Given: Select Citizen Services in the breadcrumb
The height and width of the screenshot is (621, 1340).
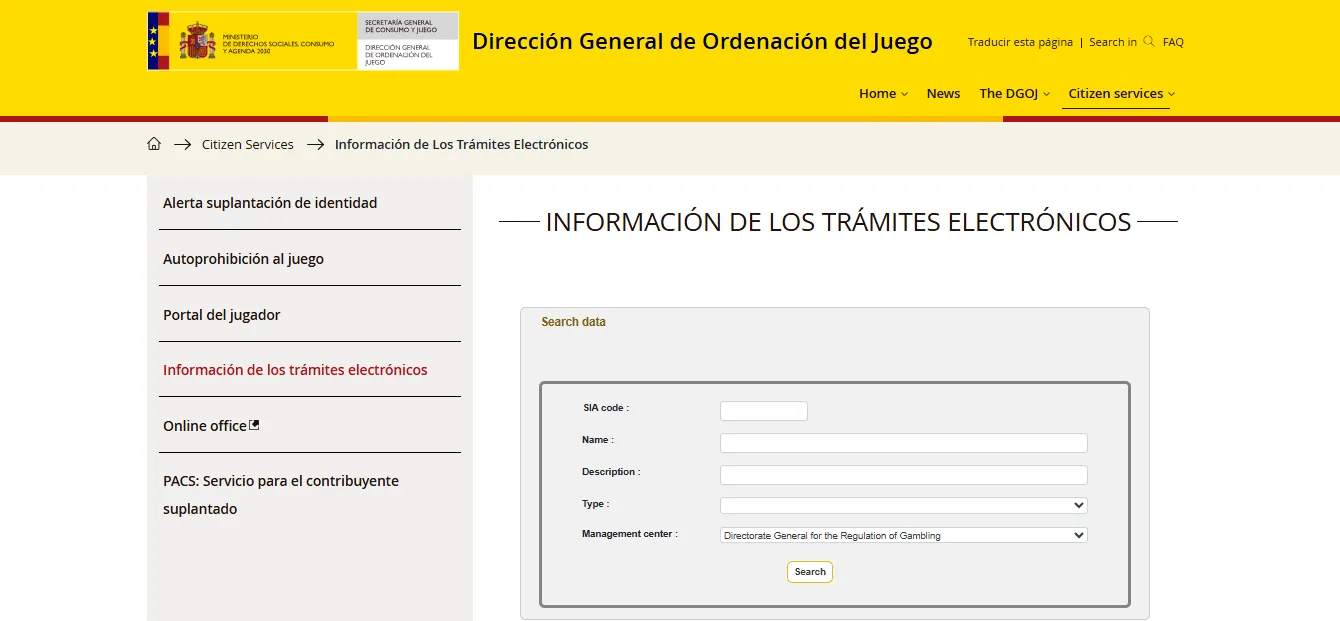Looking at the screenshot, I should tap(247, 143).
